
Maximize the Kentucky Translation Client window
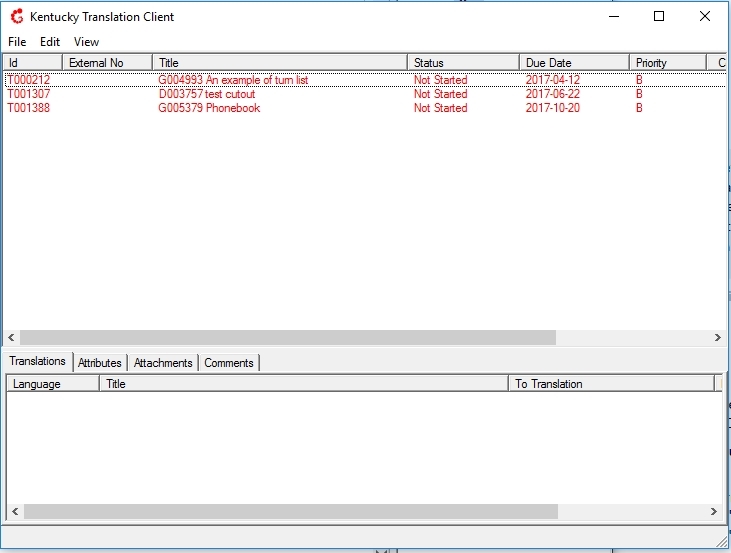click(x=659, y=16)
